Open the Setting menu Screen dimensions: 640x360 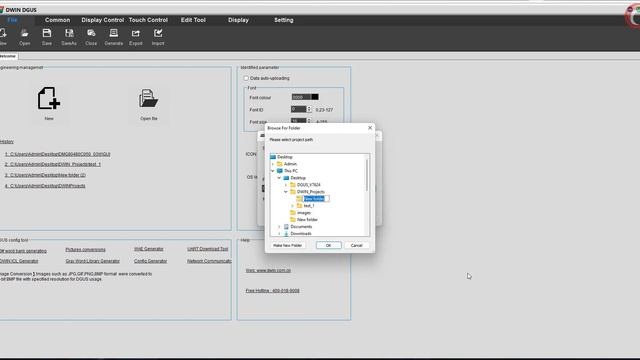pyautogui.click(x=284, y=20)
